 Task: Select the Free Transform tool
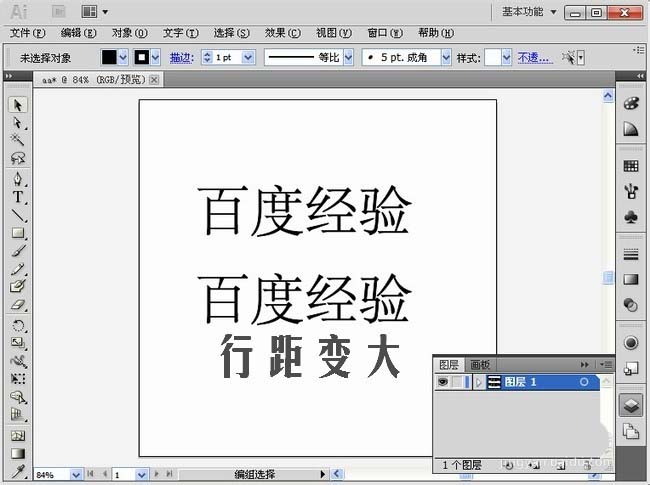[x=17, y=378]
